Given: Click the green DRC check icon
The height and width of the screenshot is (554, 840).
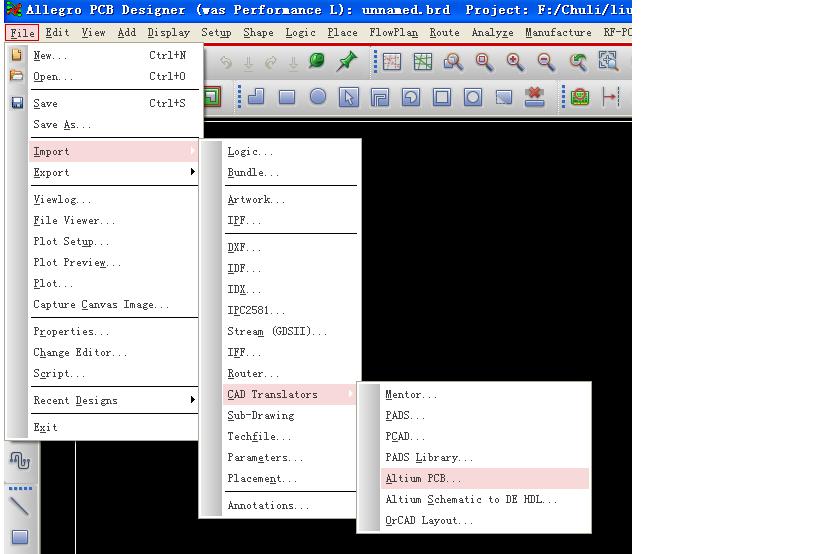Looking at the screenshot, I should tap(580, 97).
